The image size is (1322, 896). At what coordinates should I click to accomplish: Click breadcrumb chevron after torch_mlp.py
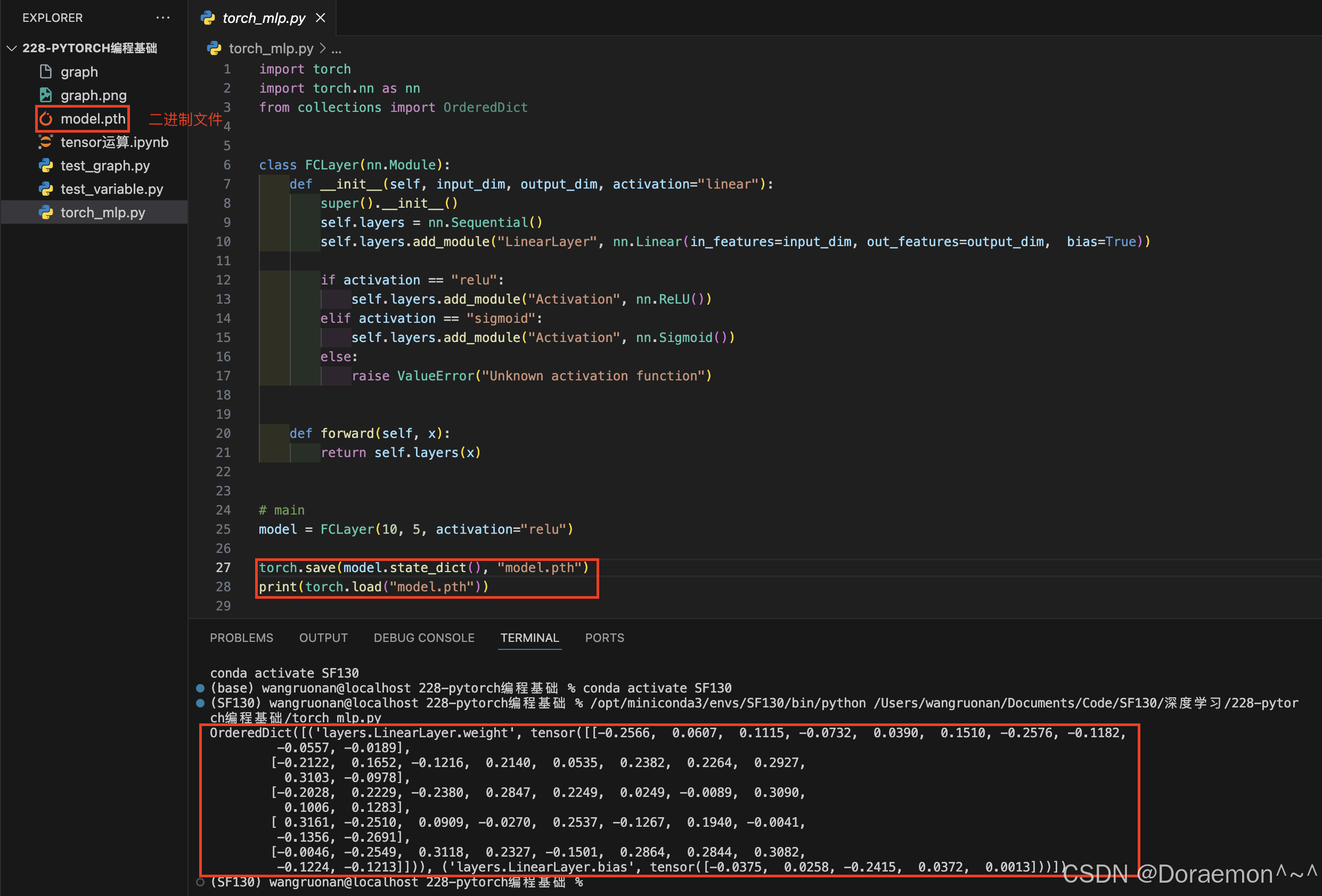(323, 48)
